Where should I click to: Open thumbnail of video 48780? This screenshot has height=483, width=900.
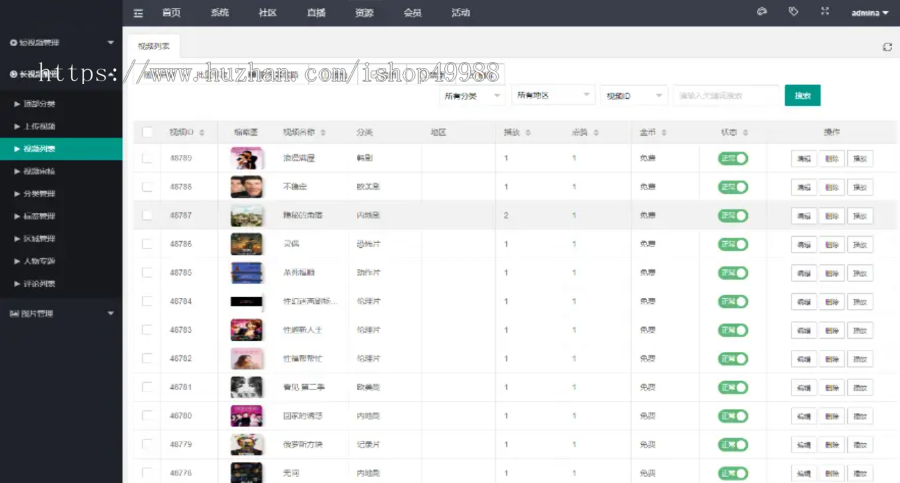(x=247, y=416)
